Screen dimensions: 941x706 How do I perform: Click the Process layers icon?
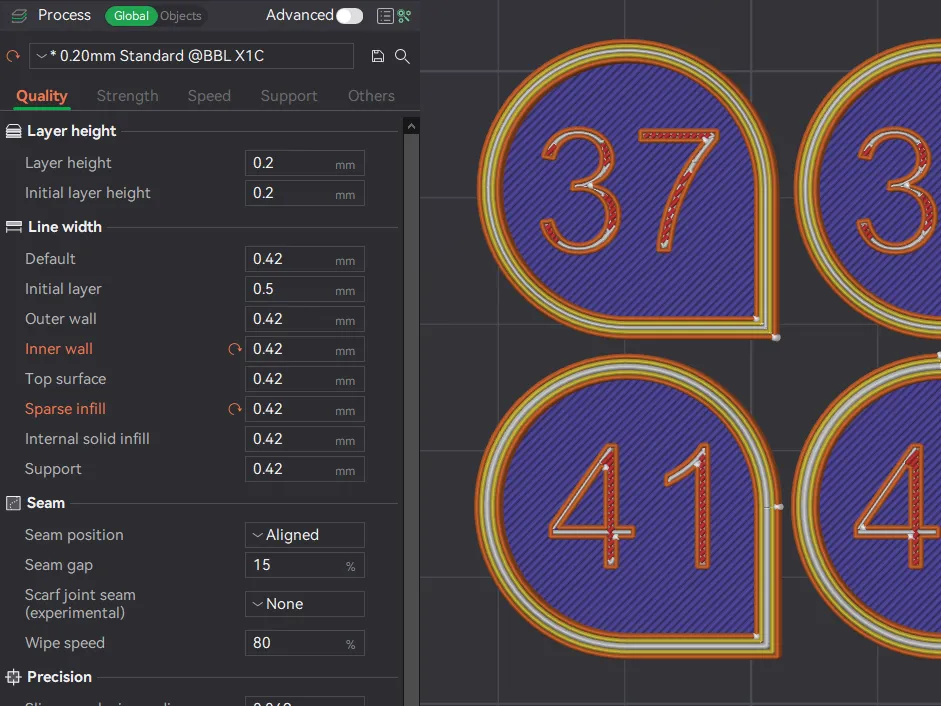click(x=19, y=16)
